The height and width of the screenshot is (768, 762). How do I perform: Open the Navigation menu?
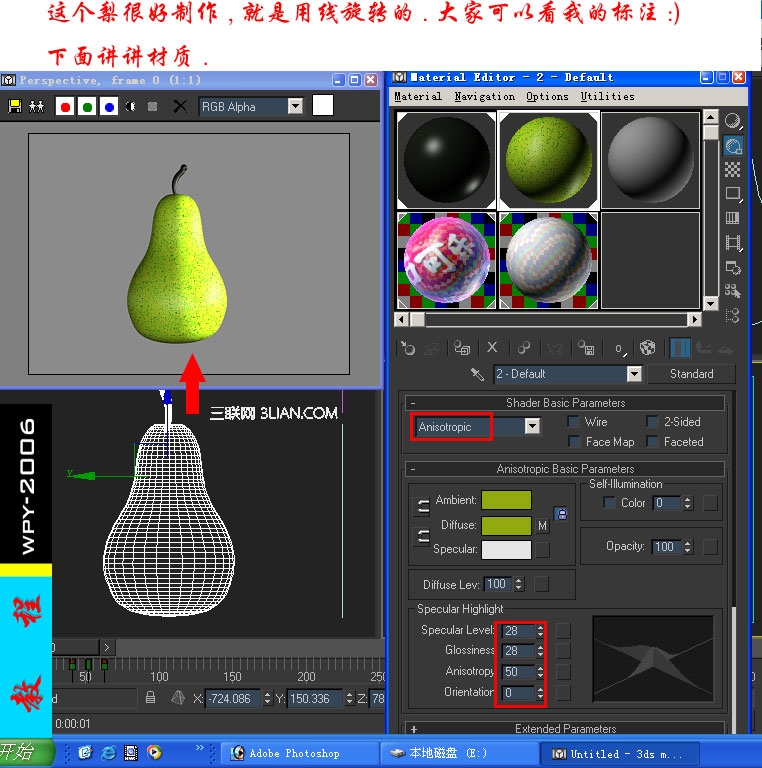coord(484,96)
